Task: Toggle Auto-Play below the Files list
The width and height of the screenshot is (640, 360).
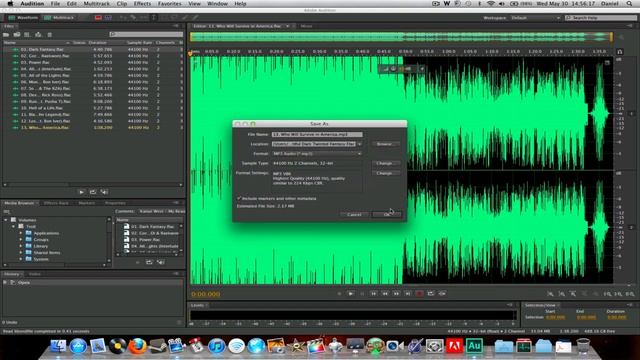Action: (x=104, y=192)
